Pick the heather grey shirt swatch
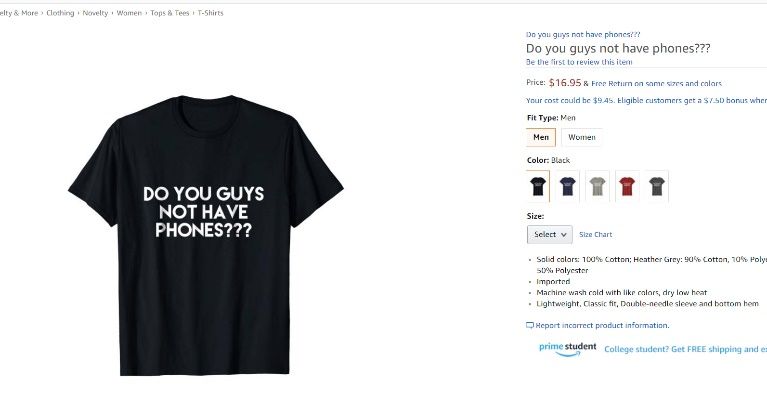Image resolution: width=767 pixels, height=394 pixels. click(x=597, y=186)
